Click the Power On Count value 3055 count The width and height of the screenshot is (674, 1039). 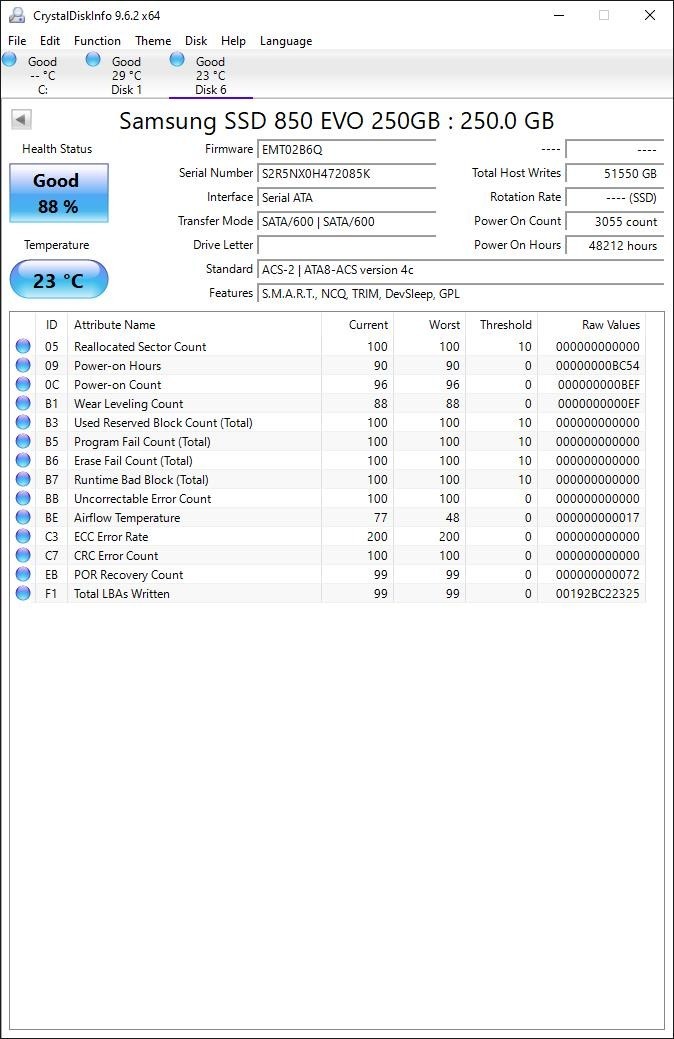pyautogui.click(x=614, y=221)
